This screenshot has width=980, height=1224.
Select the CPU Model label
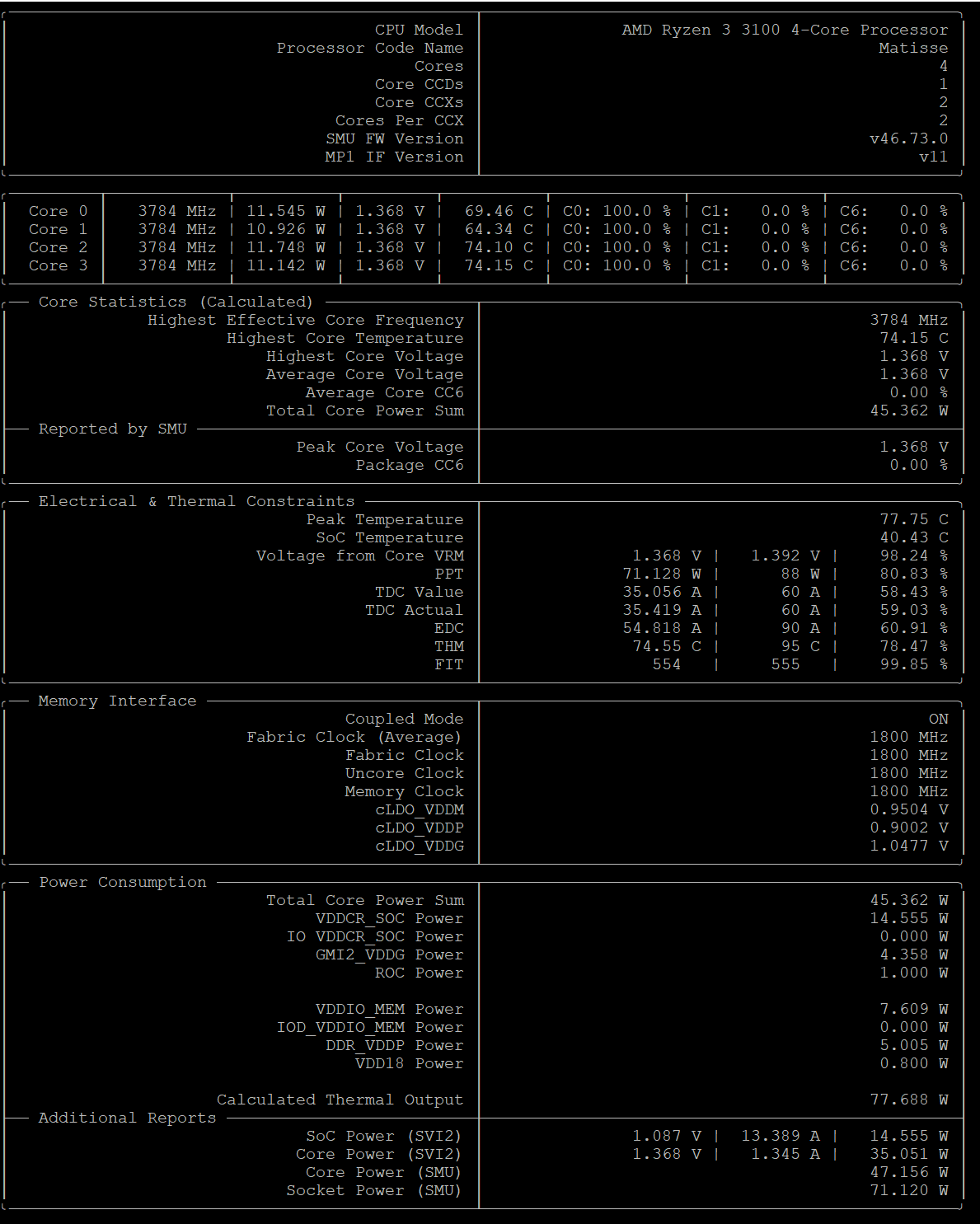coord(419,30)
